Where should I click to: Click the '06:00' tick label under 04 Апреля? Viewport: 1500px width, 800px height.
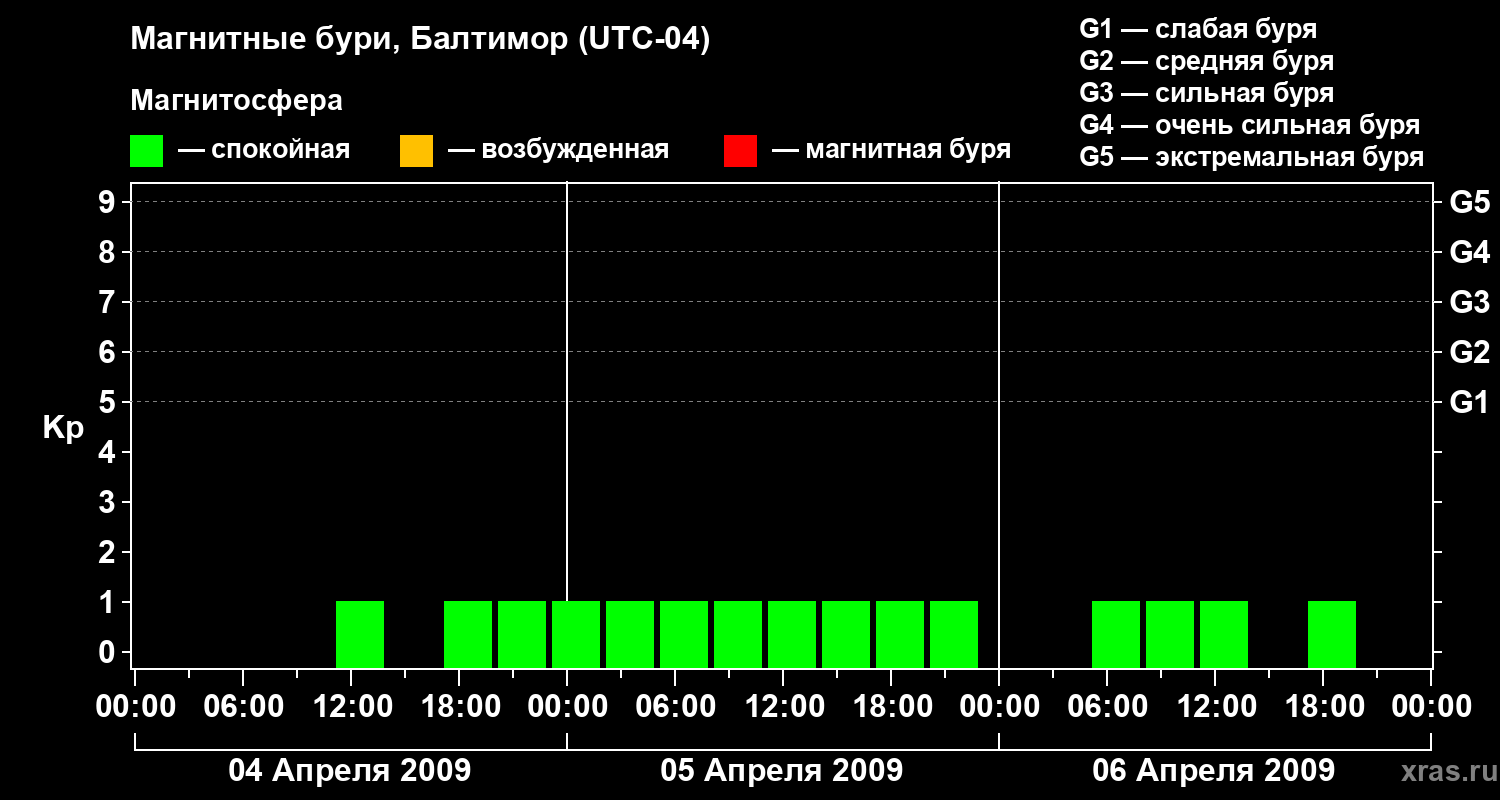point(244,707)
